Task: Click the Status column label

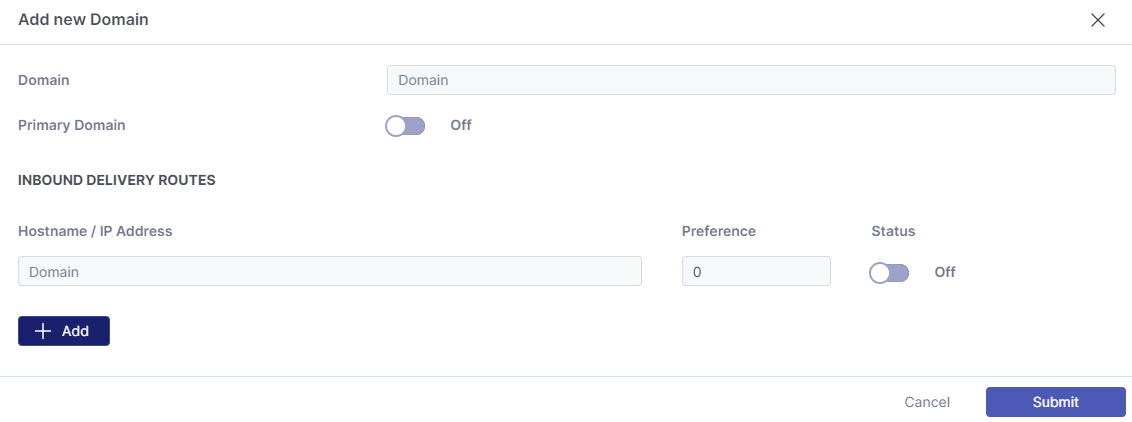Action: click(893, 231)
